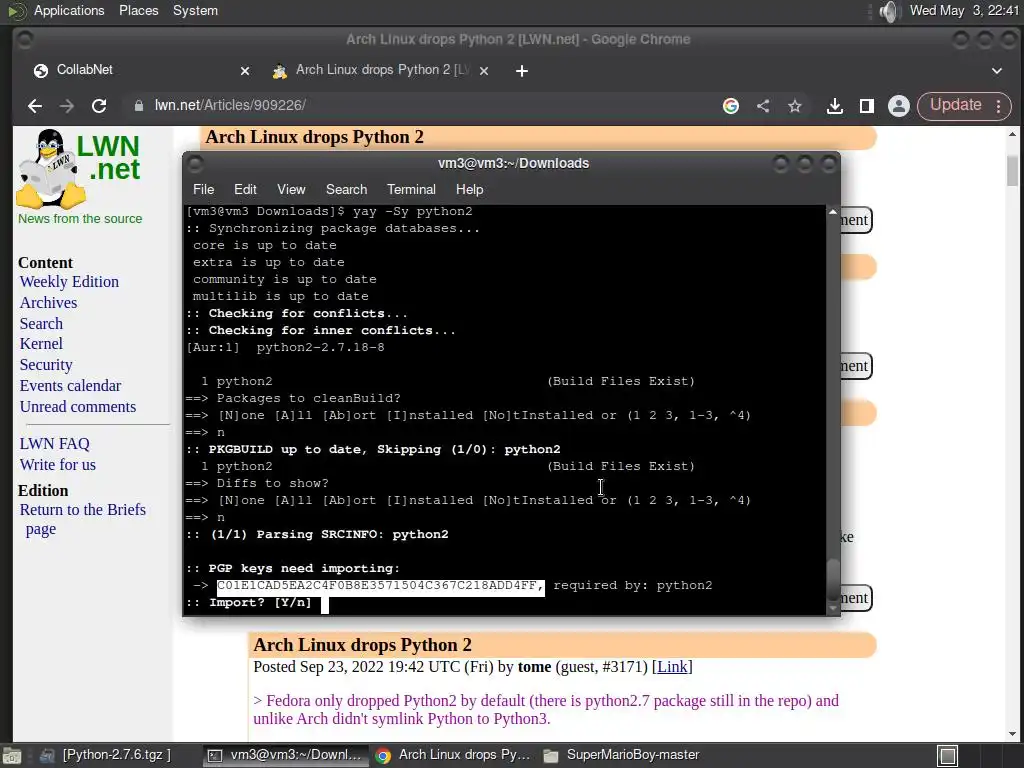Viewport: 1024px width, 768px height.
Task: Click terminal window menu button at top-left
Action: pos(195,163)
